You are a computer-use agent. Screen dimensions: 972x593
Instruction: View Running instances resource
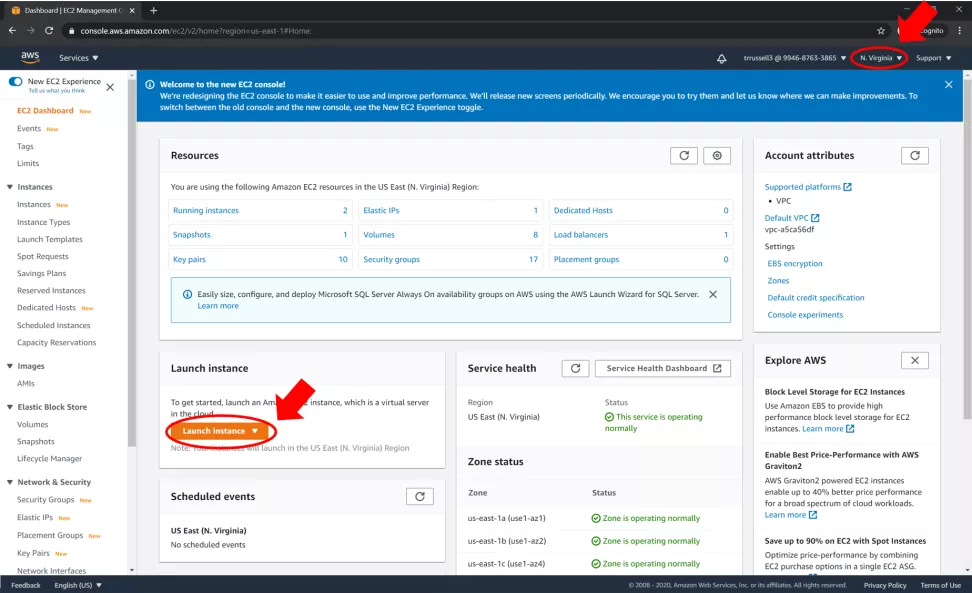(206, 211)
